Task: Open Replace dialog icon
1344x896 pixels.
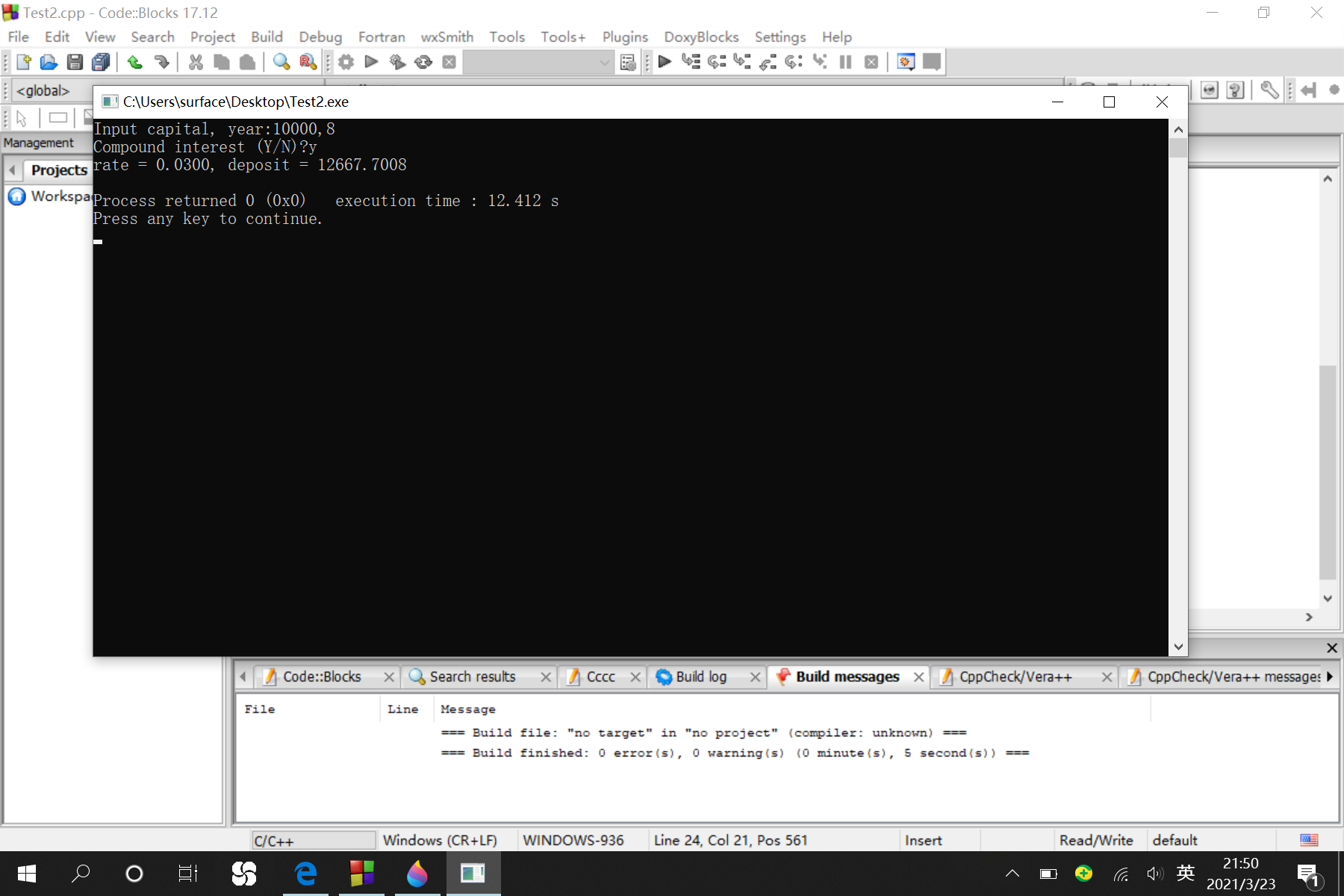Action: click(x=308, y=62)
